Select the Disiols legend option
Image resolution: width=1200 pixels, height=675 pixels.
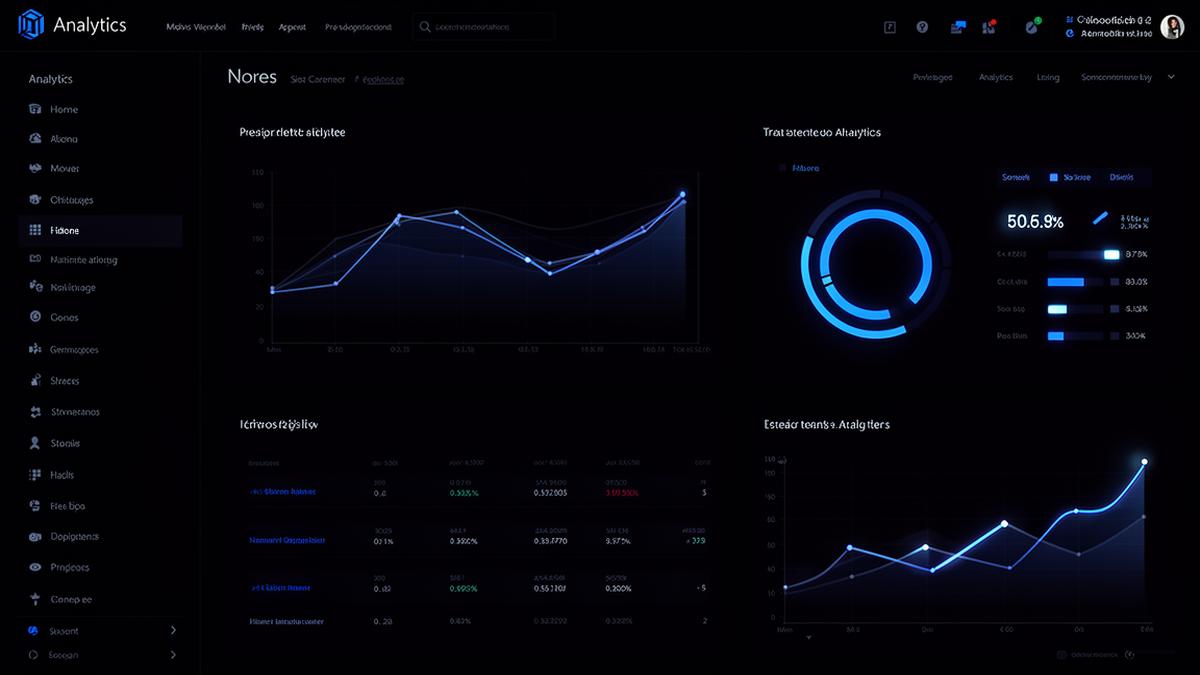pyautogui.click(x=1122, y=177)
